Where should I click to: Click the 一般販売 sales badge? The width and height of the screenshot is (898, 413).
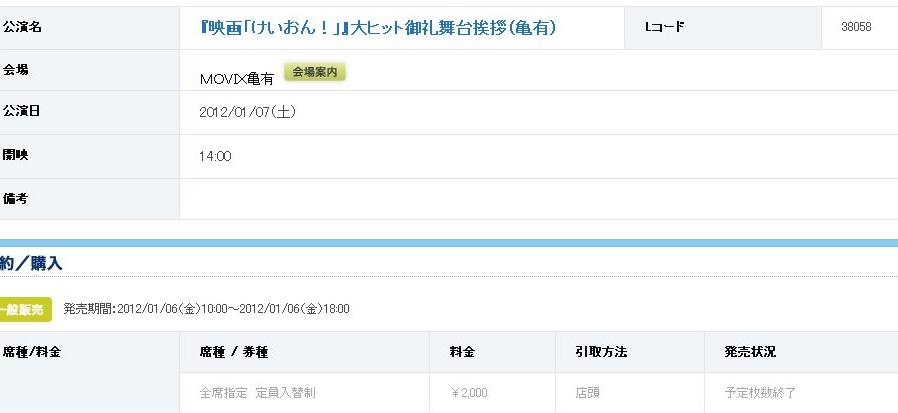pyautogui.click(x=24, y=309)
